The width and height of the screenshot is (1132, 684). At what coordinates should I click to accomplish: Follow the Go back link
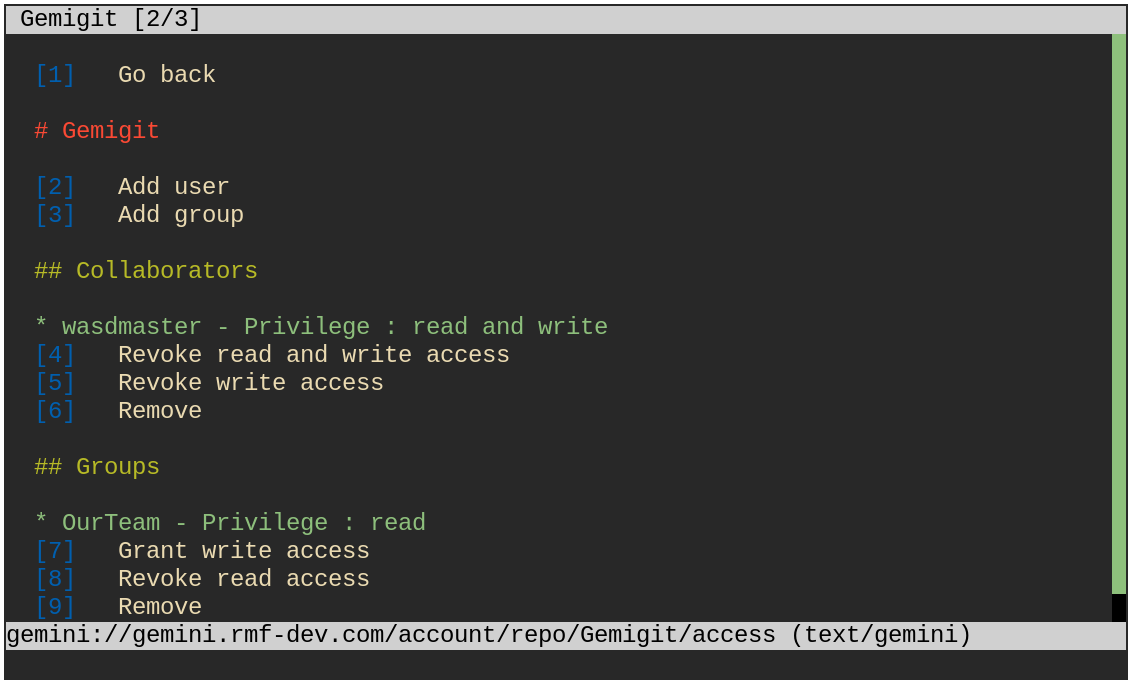[167, 74]
